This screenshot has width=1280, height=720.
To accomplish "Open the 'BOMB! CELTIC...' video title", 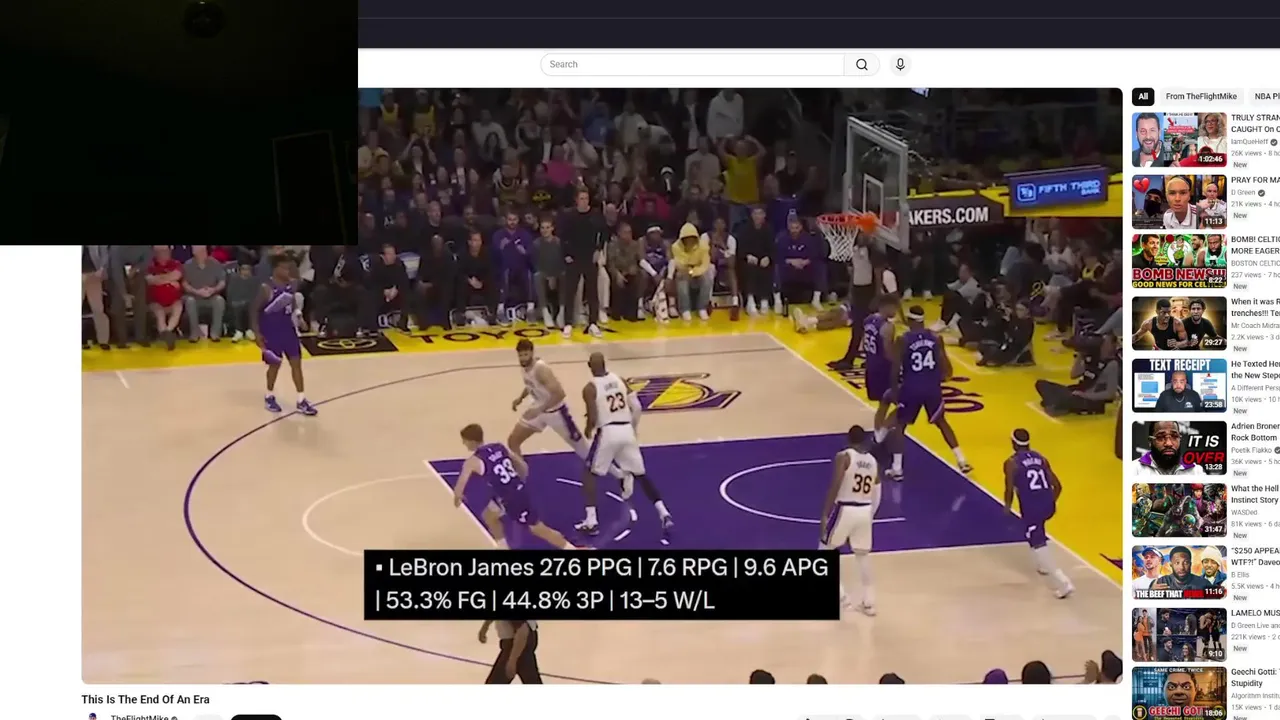I will pos(1255,245).
